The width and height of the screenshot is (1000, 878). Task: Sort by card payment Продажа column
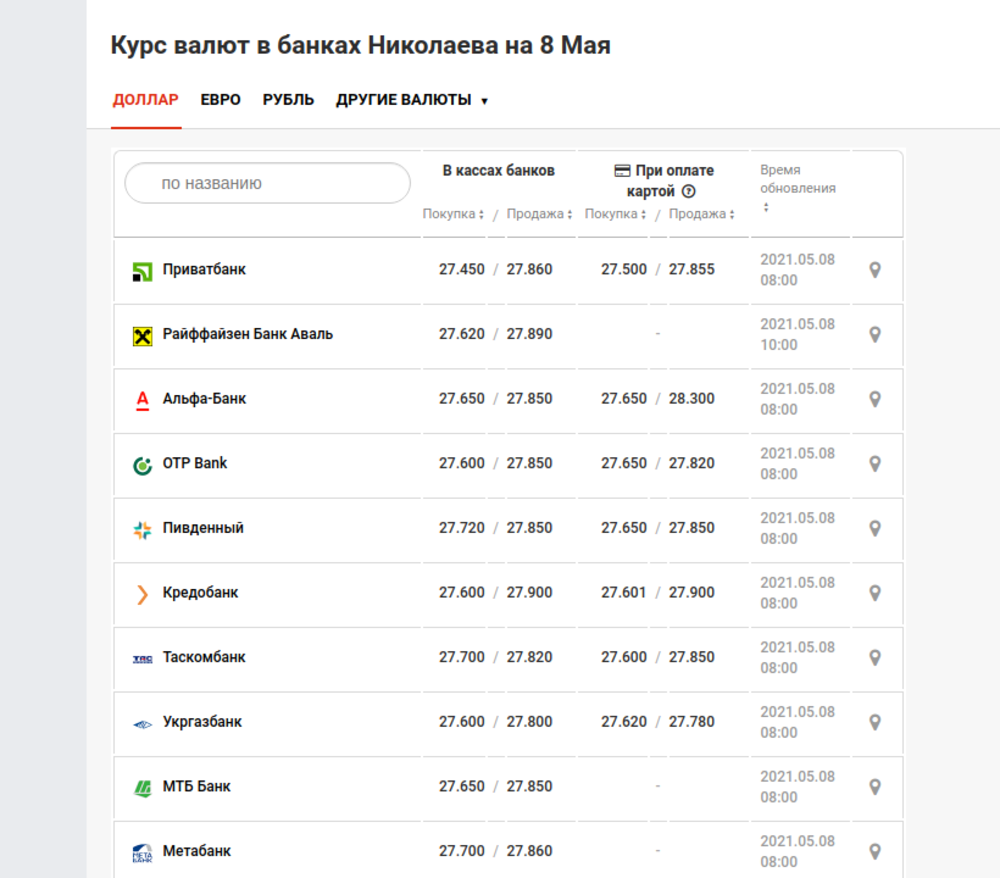tap(702, 214)
